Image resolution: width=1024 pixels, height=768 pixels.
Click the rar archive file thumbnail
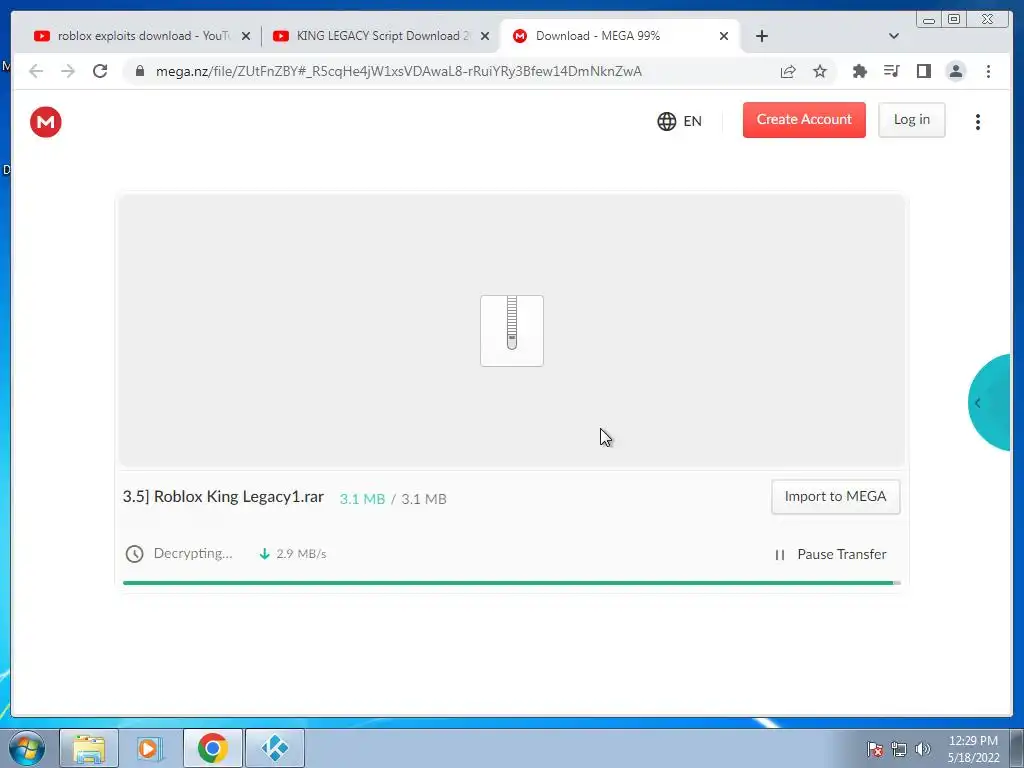tap(512, 330)
